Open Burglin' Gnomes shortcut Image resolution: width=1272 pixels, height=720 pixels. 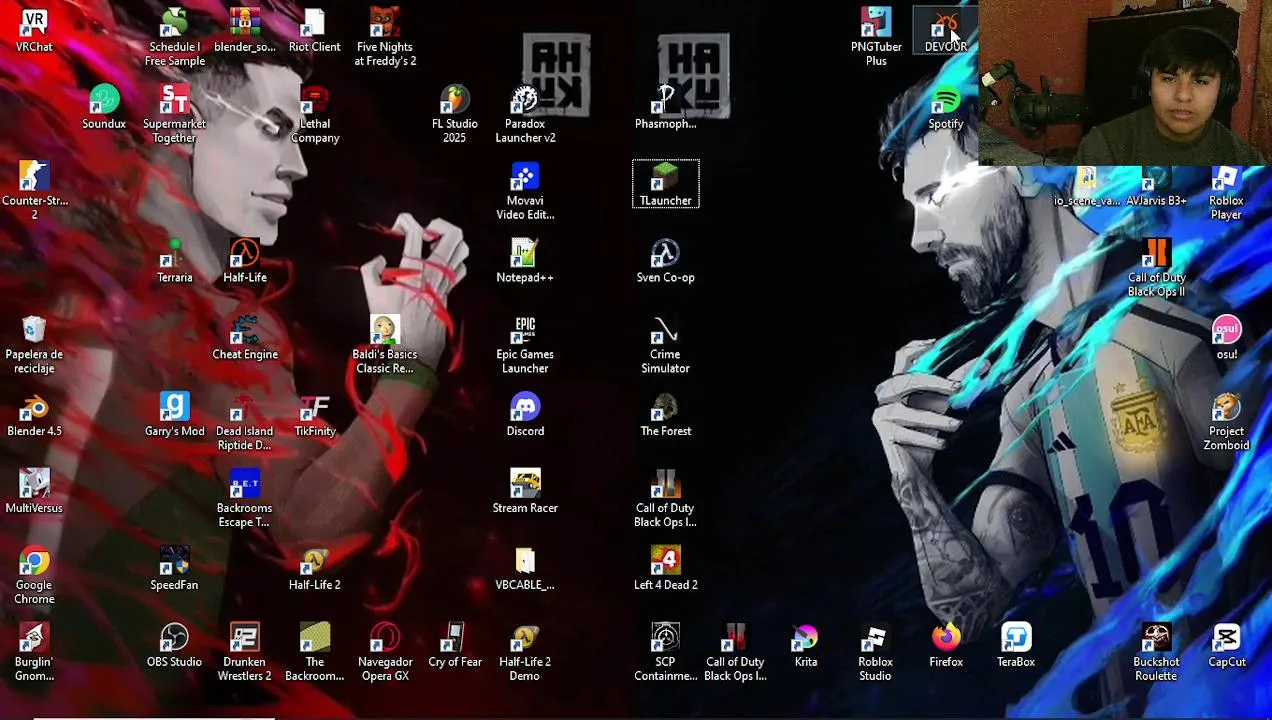point(34,653)
